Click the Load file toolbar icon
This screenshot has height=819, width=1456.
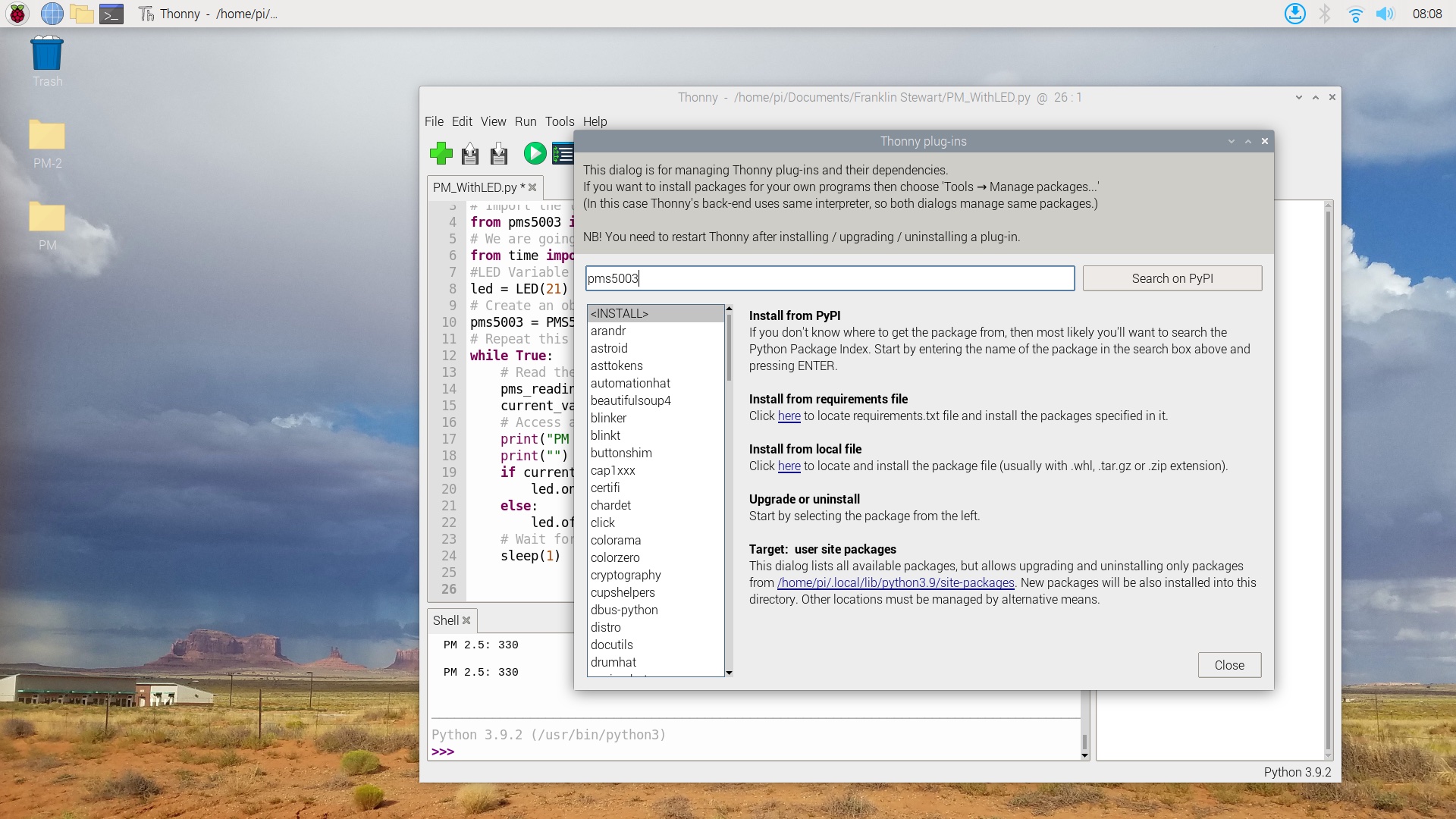pos(470,154)
